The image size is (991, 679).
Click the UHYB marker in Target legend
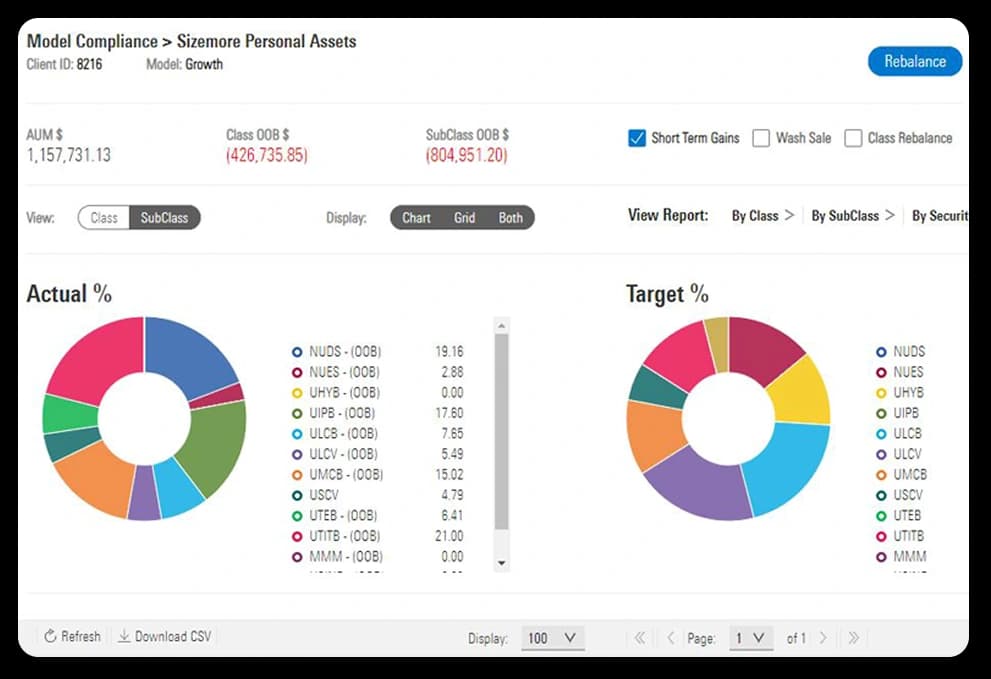[881, 393]
